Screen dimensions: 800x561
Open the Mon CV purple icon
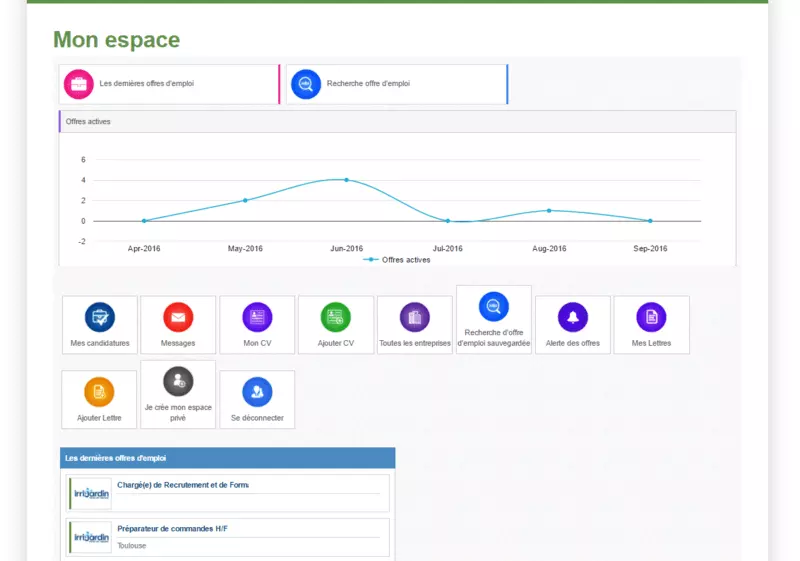click(x=257, y=317)
